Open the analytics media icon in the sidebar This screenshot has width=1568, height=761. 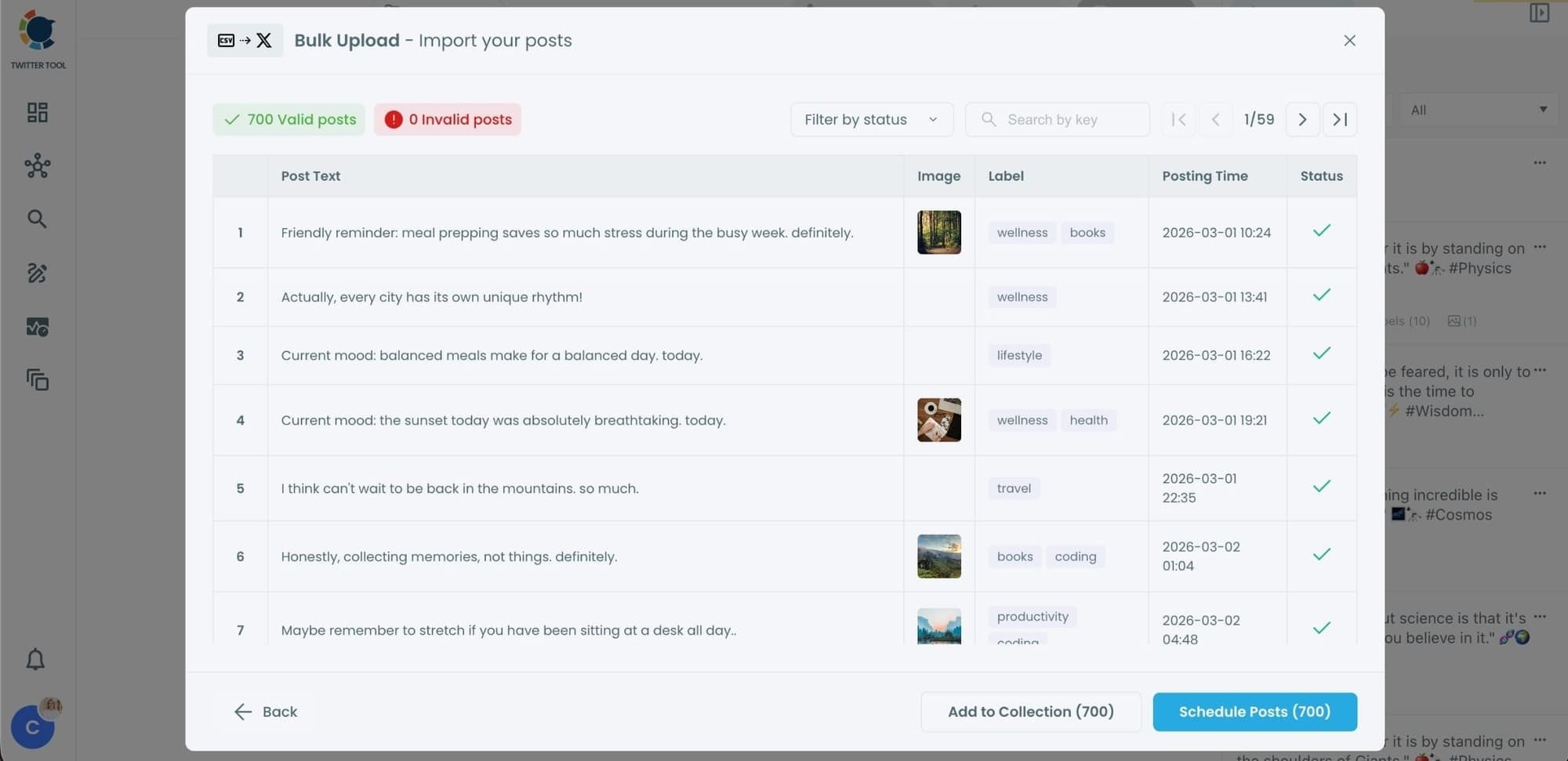coord(36,327)
